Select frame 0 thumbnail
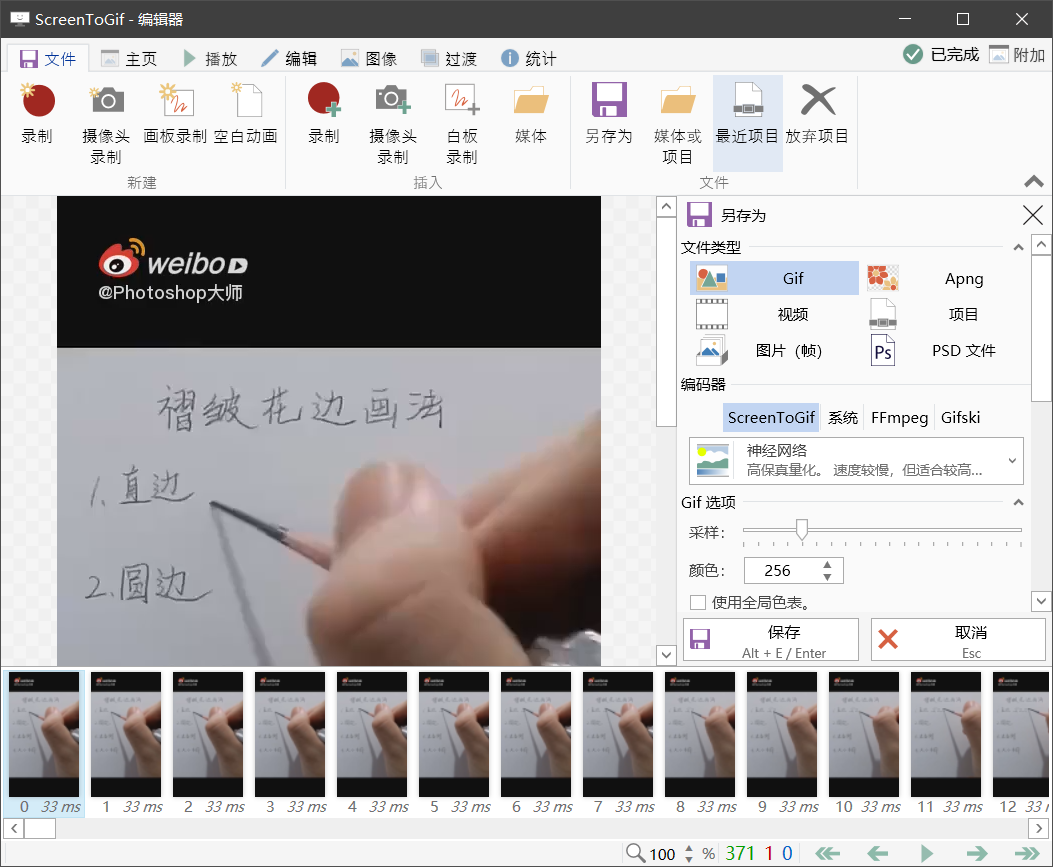Viewport: 1053px width, 867px height. [x=44, y=744]
